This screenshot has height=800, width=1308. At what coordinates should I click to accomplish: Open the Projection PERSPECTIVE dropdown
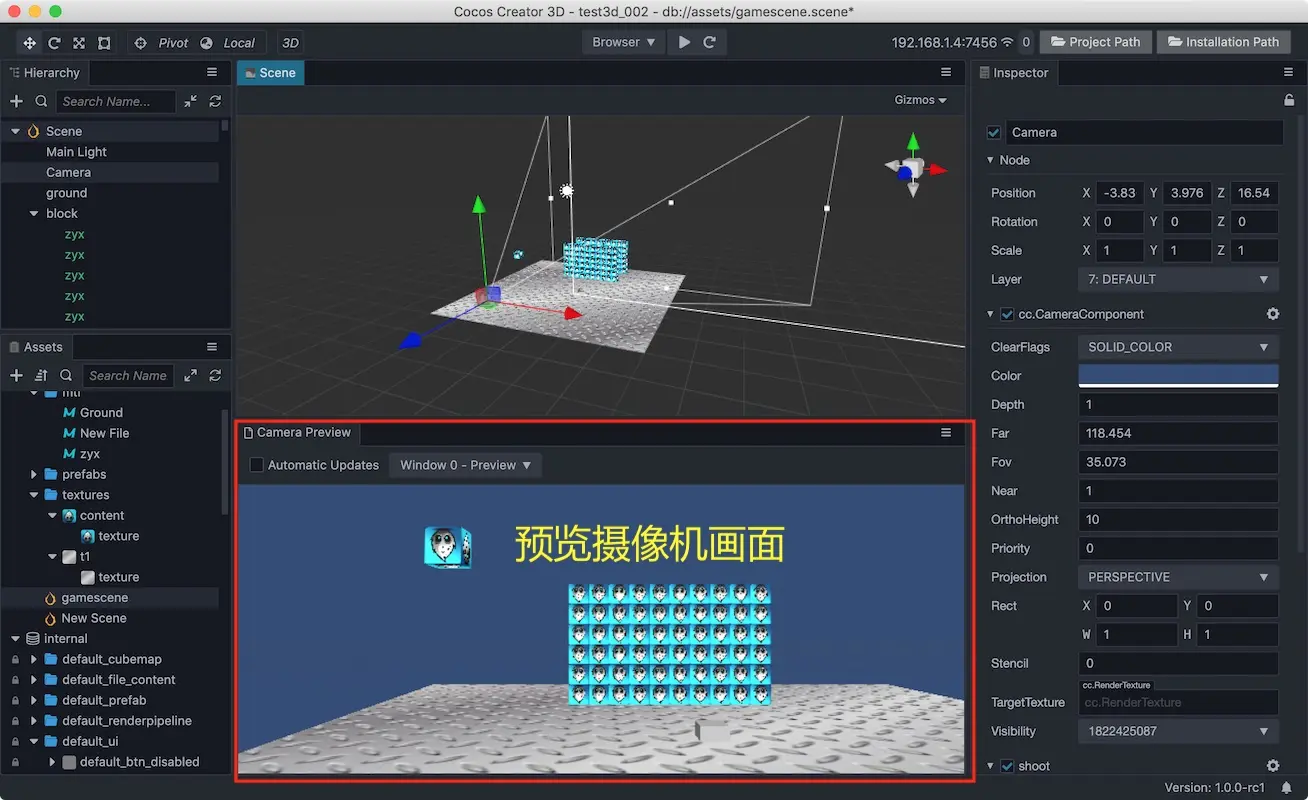pos(1178,577)
